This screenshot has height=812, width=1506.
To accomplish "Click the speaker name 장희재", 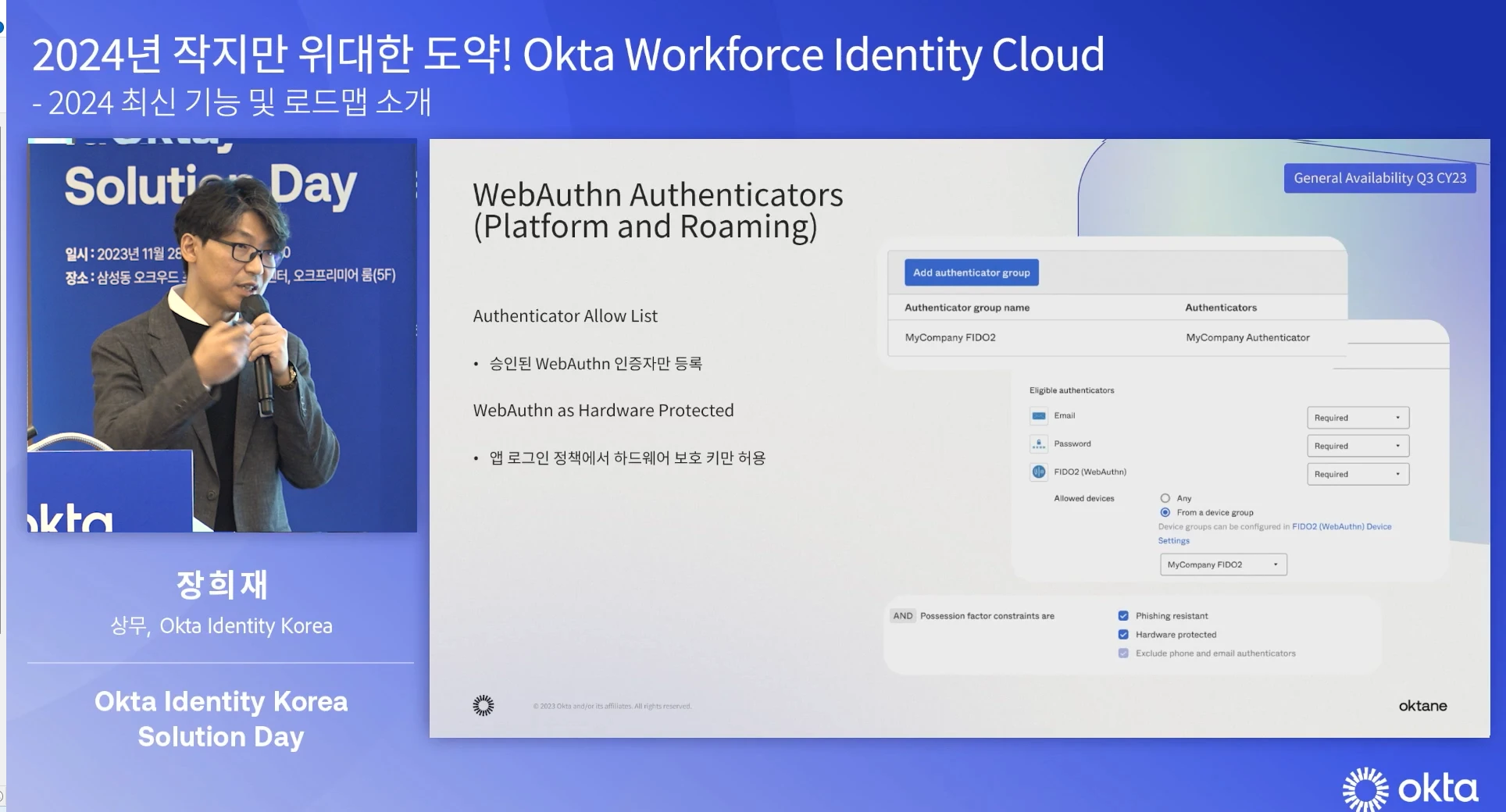I will click(222, 585).
